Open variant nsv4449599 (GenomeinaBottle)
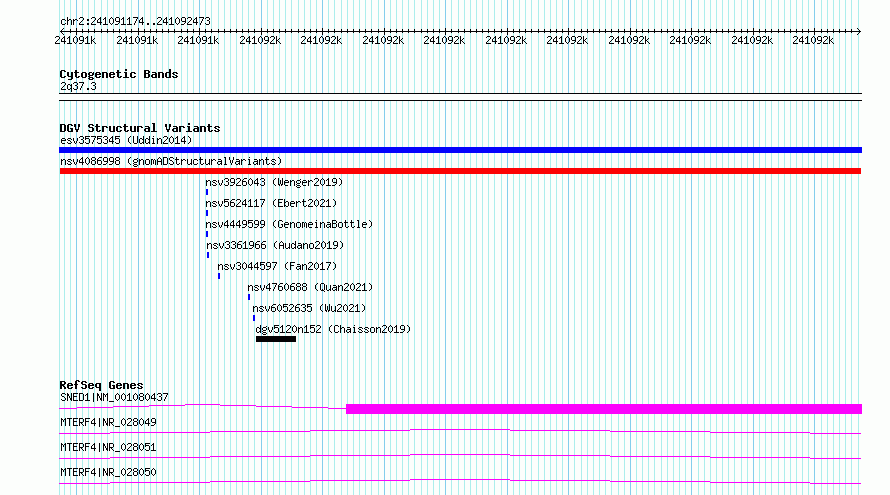Screen dimensions: 890x495 [289, 224]
